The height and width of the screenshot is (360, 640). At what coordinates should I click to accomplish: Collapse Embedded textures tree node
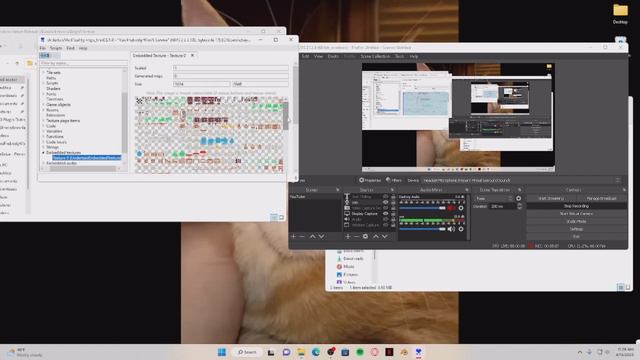(43, 152)
